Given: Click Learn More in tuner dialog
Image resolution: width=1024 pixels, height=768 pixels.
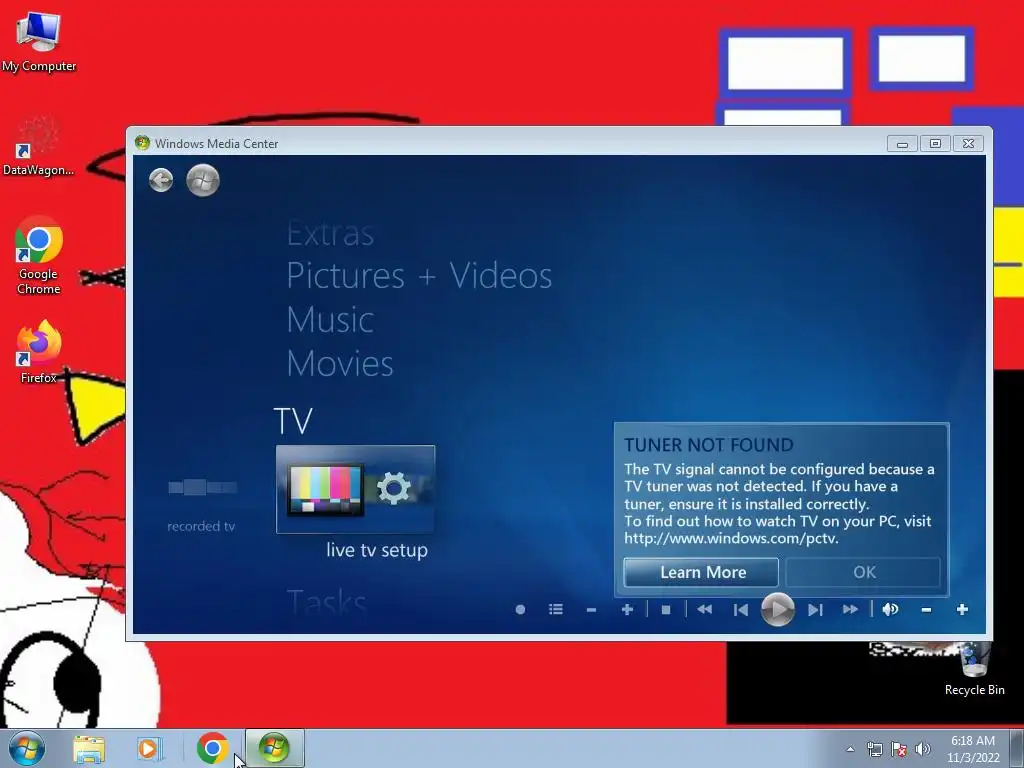Looking at the screenshot, I should 701,572.
